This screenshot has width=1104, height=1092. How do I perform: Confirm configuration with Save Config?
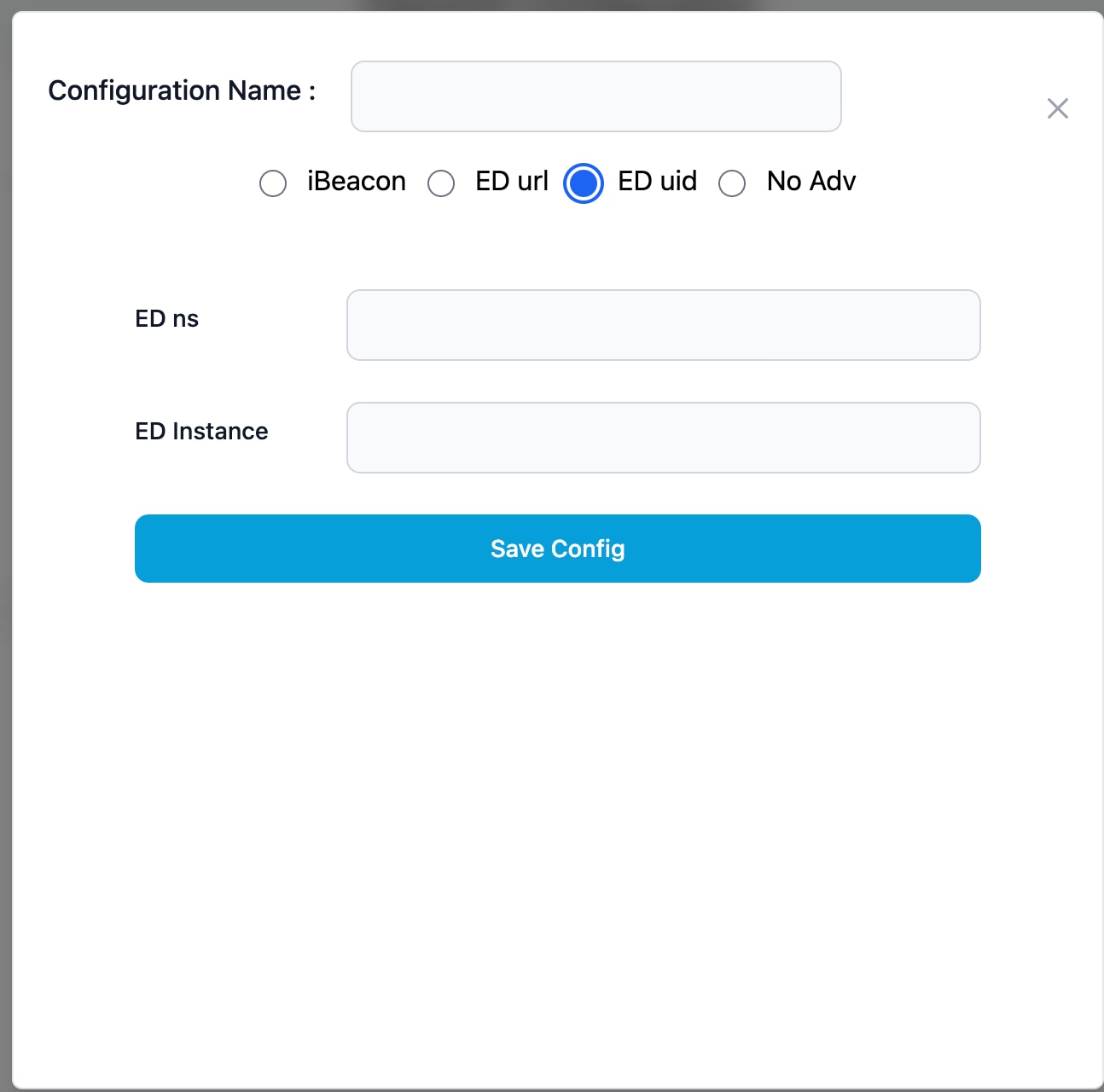click(x=557, y=549)
